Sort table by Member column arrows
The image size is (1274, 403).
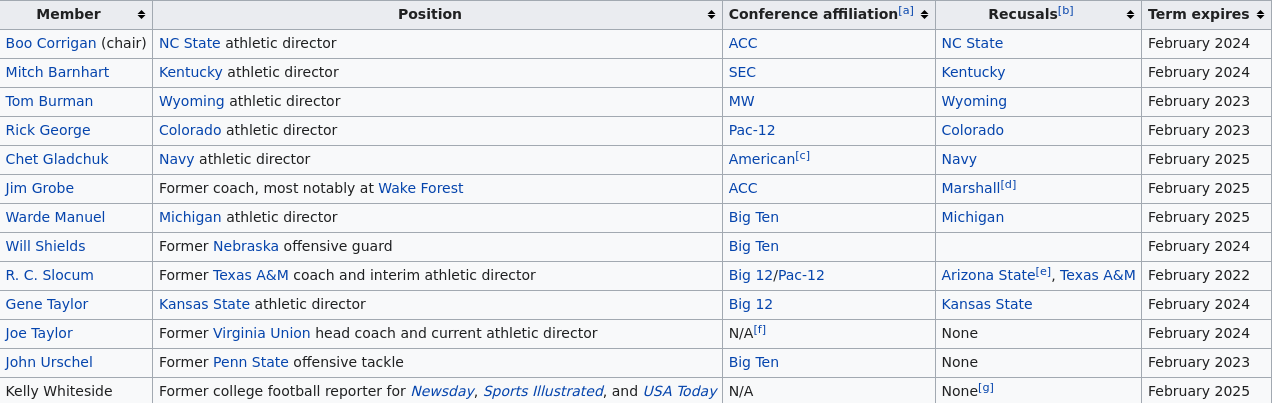point(141,15)
